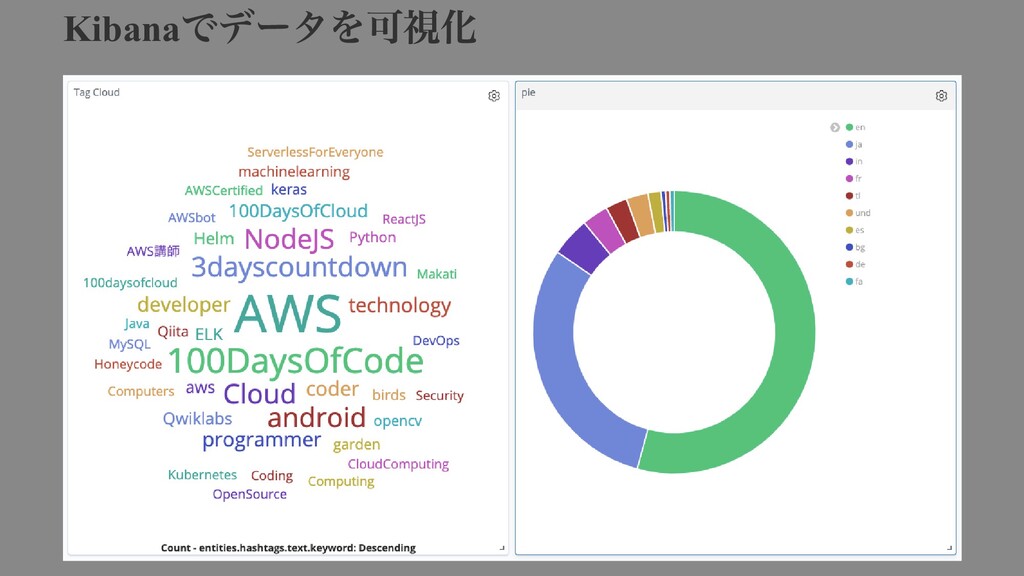The height and width of the screenshot is (576, 1024).
Task: Click the 'AWS' tag in the cloud
Action: pos(287,314)
